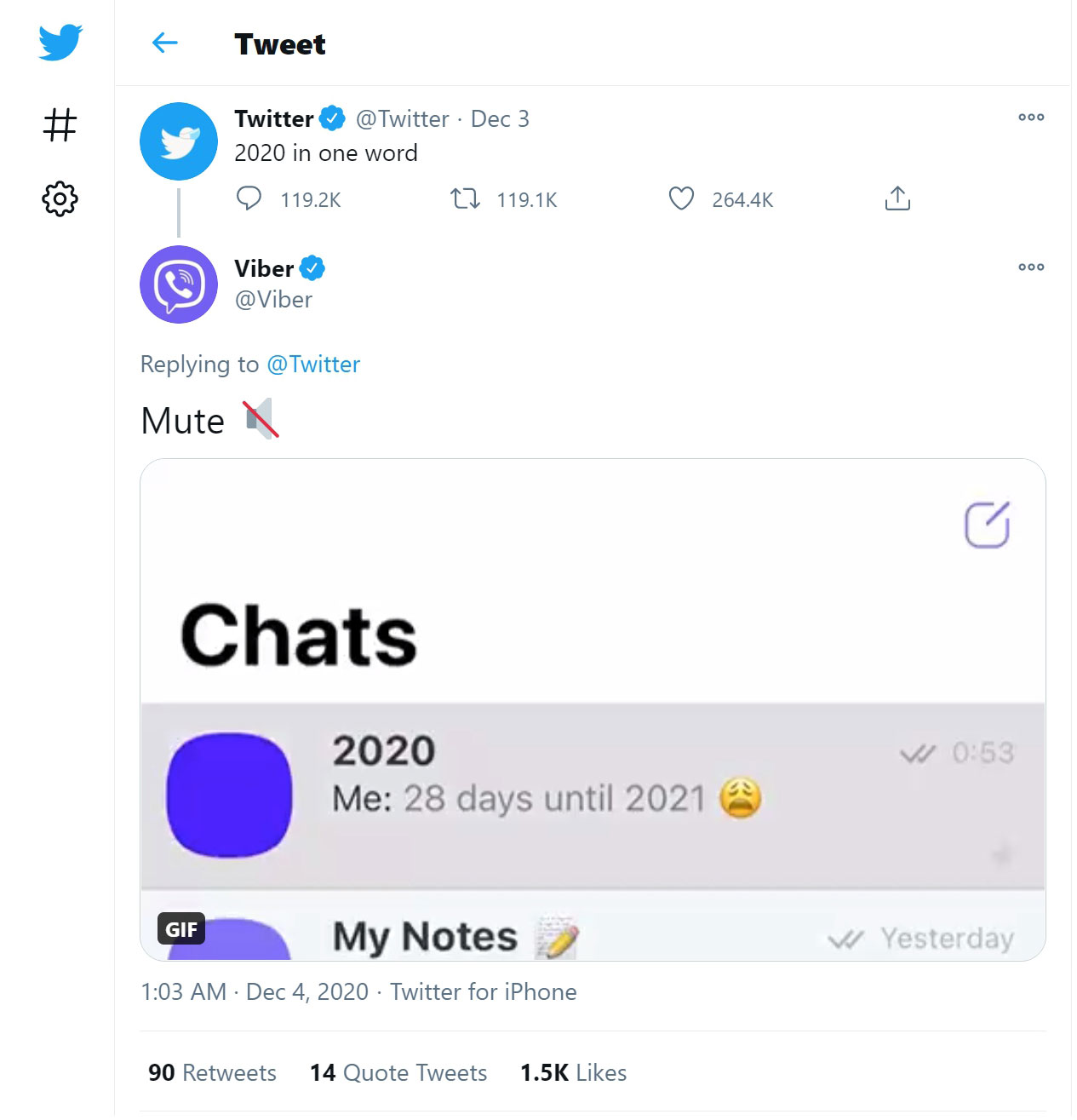Open more options for Twitter's tweet
1077x1120 pixels.
coord(1030,118)
